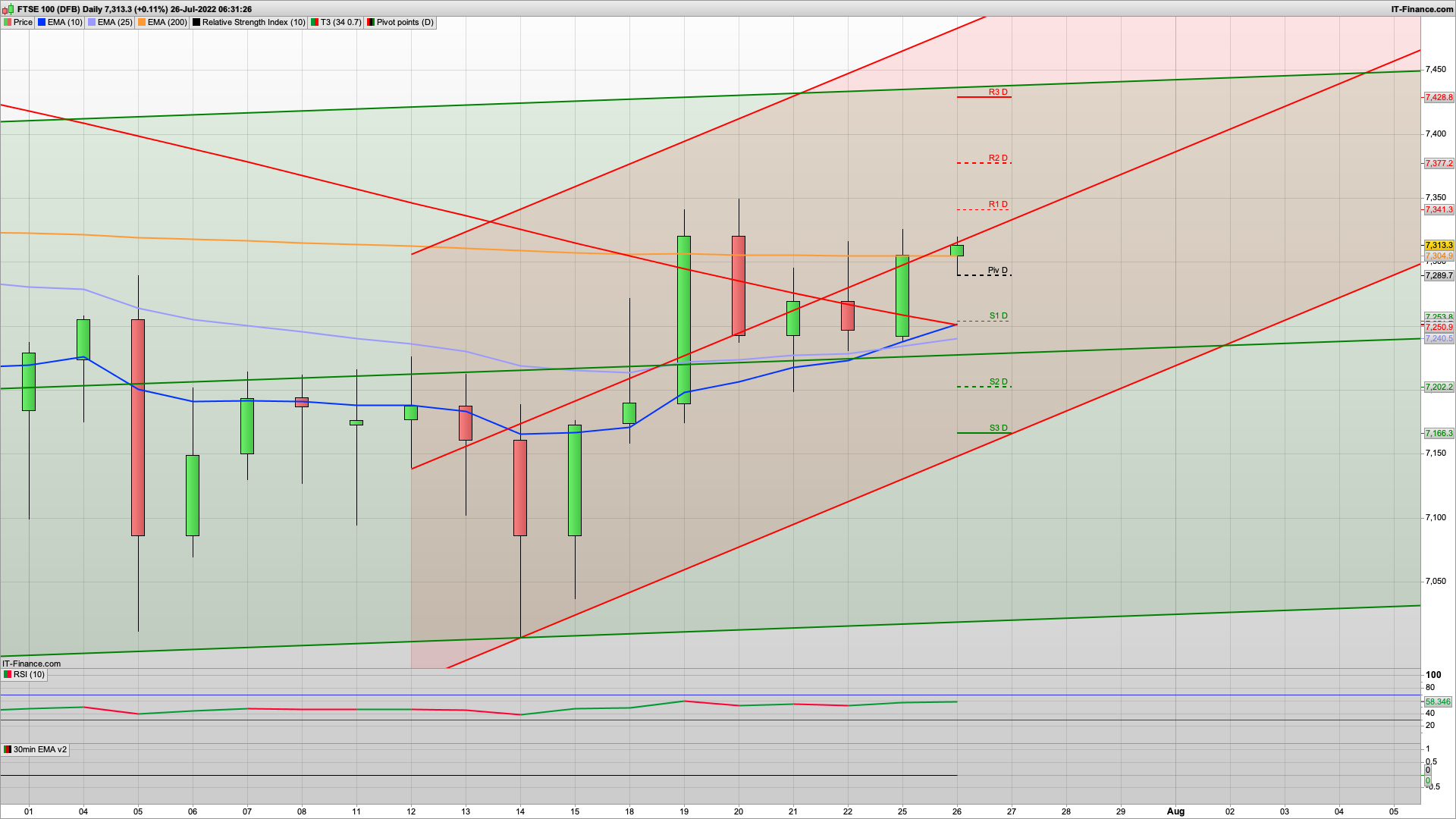This screenshot has width=1456, height=819.
Task: Click date 26 on the time axis
Action: point(957,811)
